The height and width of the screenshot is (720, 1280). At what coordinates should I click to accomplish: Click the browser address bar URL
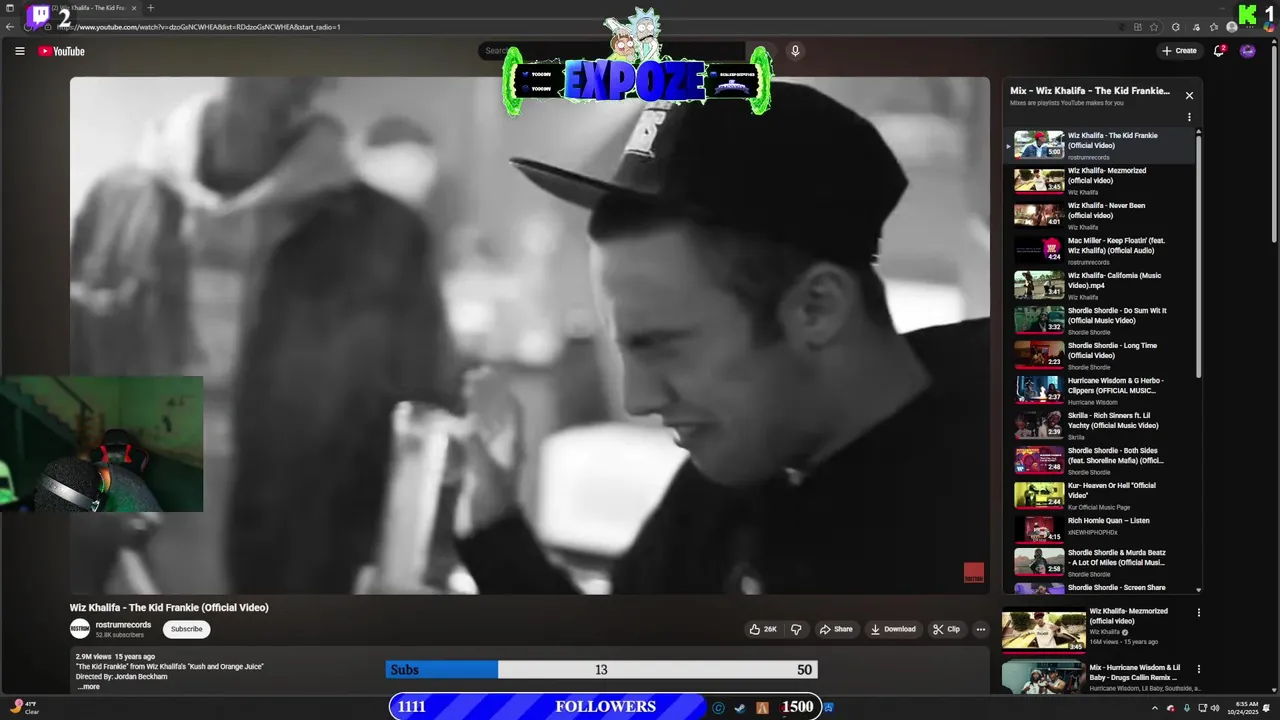(x=199, y=27)
